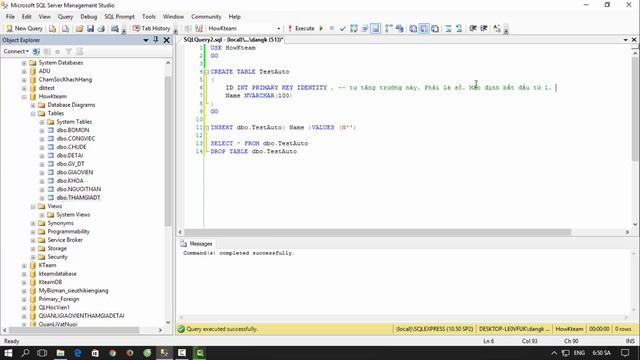640x360 pixels.
Task: Toggle Object Explorer auto-hide pin
Action: tap(156, 40)
